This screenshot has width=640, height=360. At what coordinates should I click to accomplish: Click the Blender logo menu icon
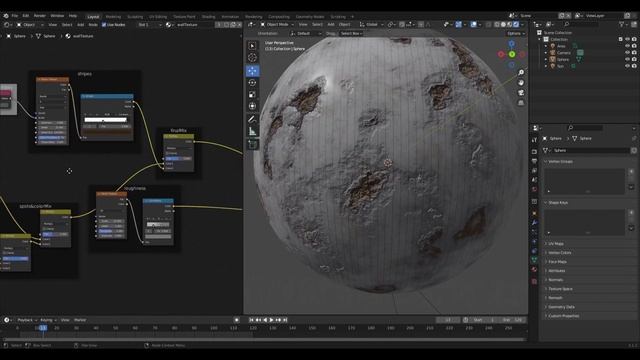pyautogui.click(x=6, y=16)
